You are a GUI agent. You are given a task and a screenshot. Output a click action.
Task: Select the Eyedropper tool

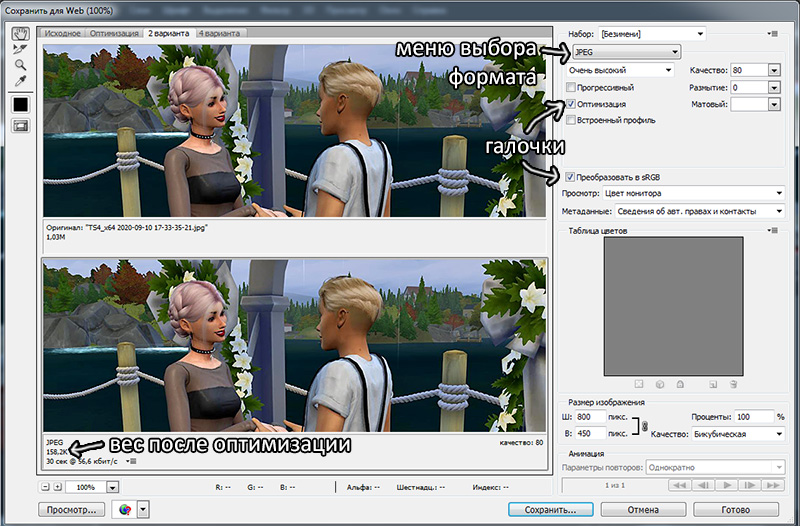(x=20, y=81)
